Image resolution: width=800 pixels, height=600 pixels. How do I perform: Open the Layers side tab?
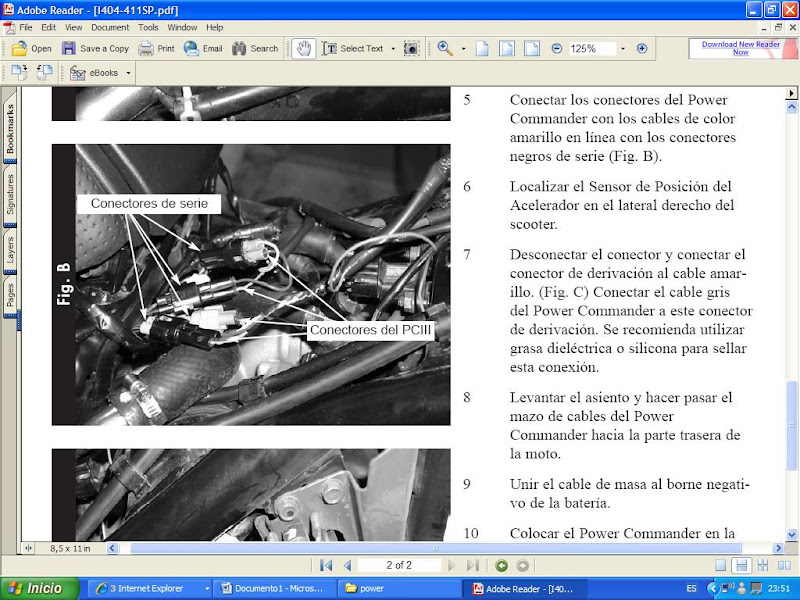[10, 251]
